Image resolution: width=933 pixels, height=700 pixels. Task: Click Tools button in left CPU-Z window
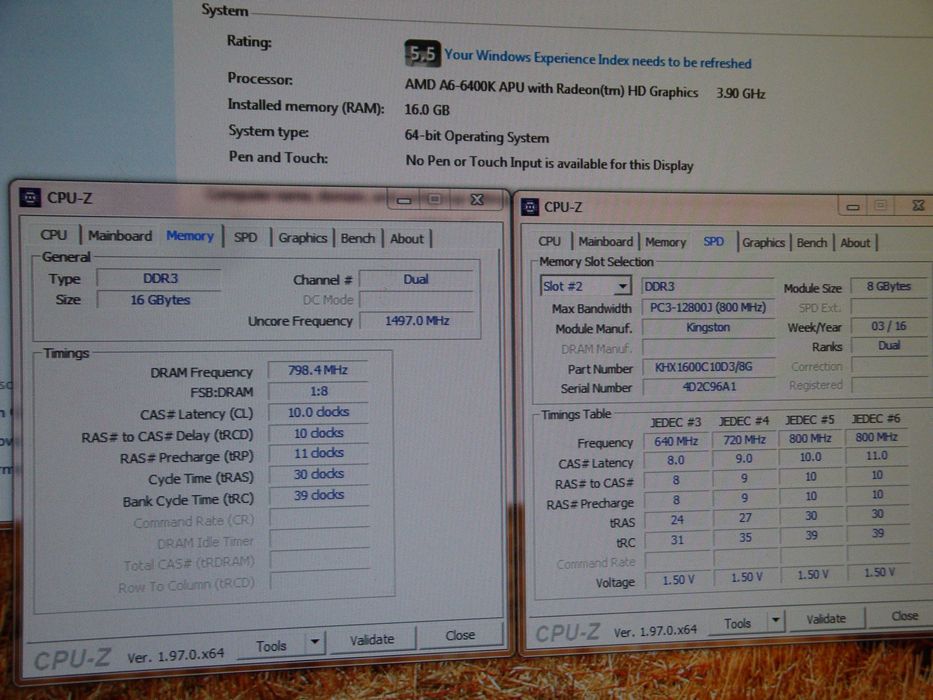271,646
